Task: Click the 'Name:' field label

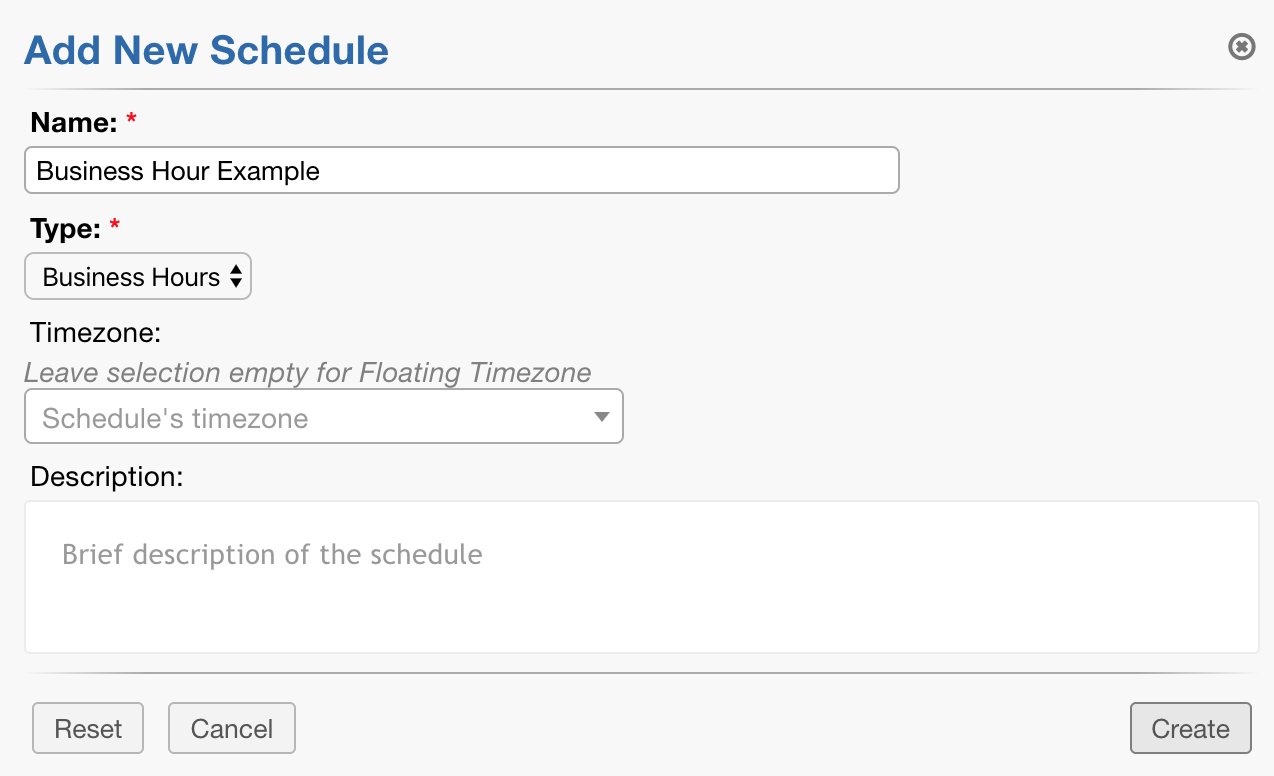Action: [x=74, y=122]
